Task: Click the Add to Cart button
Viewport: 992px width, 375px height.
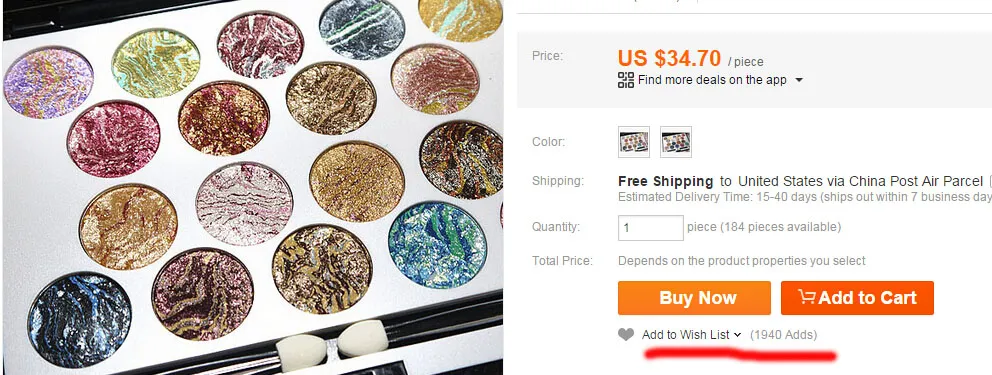Action: click(857, 298)
